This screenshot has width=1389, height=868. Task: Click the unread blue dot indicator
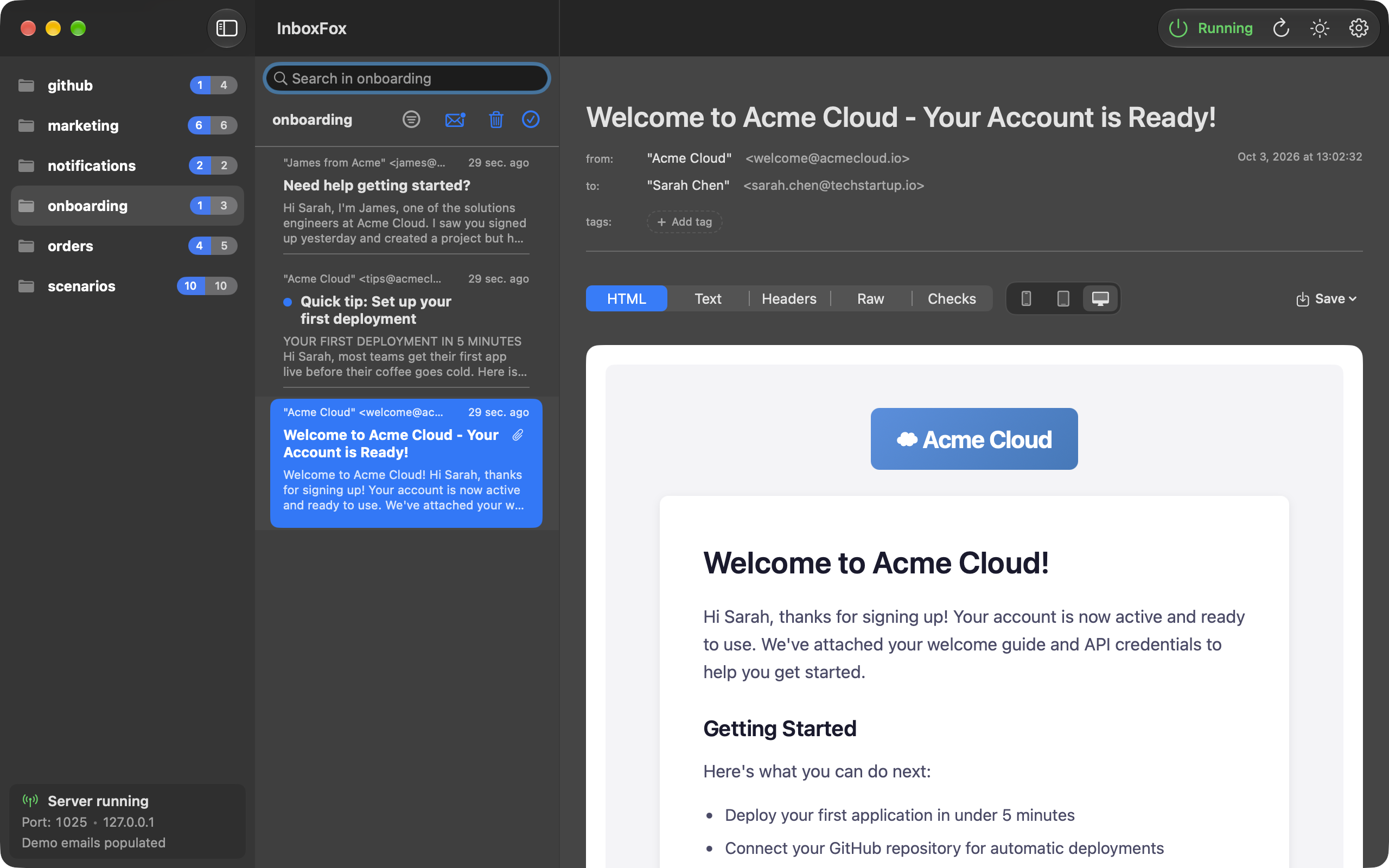click(288, 302)
